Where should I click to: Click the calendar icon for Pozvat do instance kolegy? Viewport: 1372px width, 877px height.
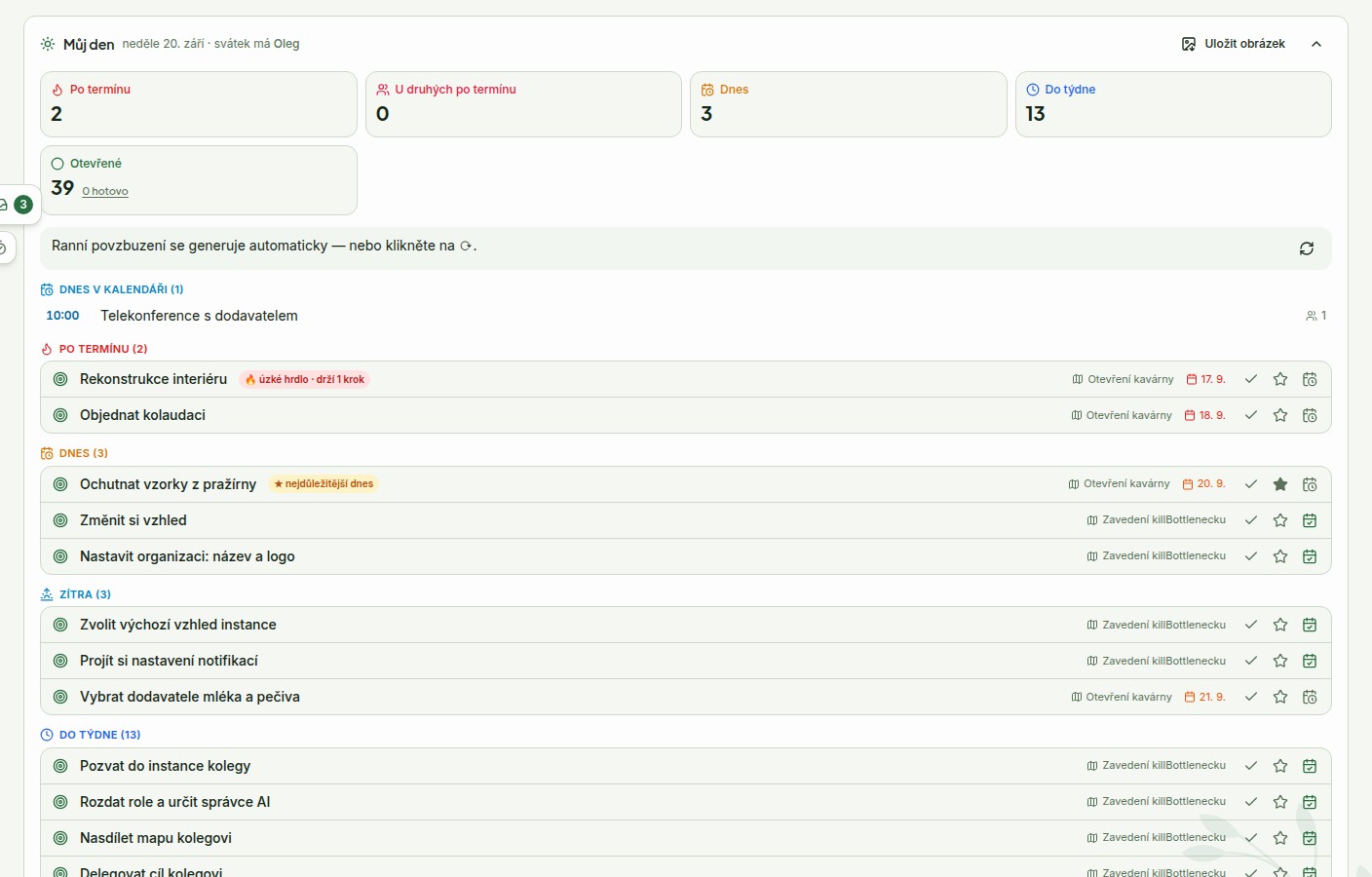1310,766
